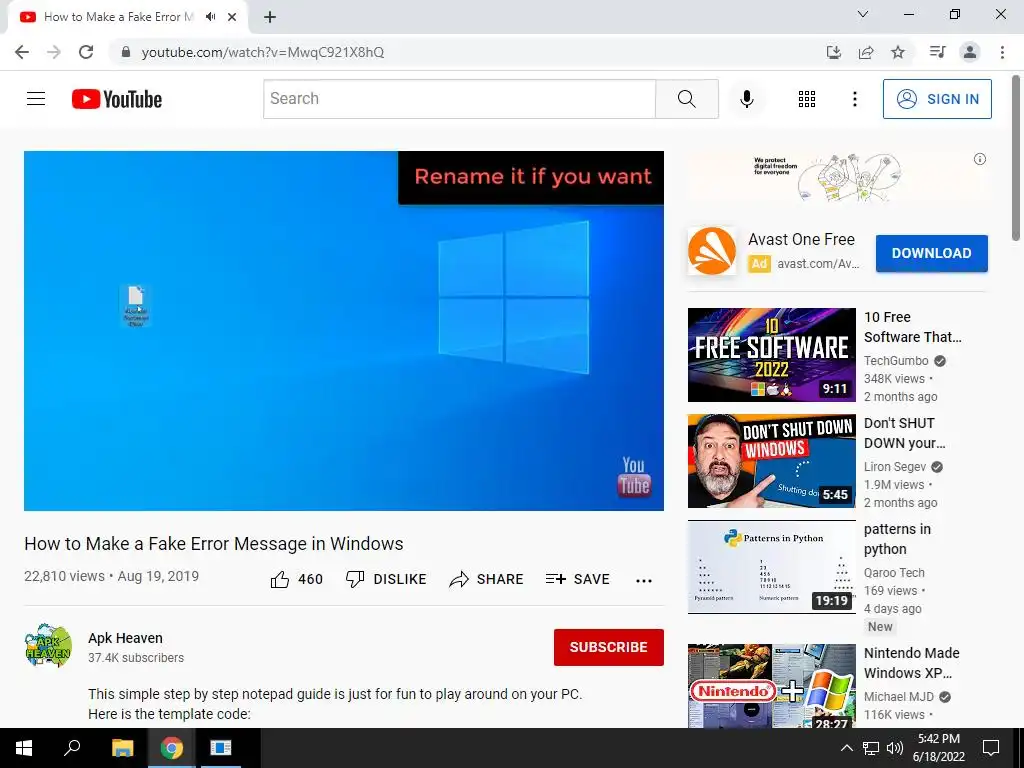Viewport: 1024px width, 768px height.
Task: Open File Explorer from taskbar
Action: [122, 748]
